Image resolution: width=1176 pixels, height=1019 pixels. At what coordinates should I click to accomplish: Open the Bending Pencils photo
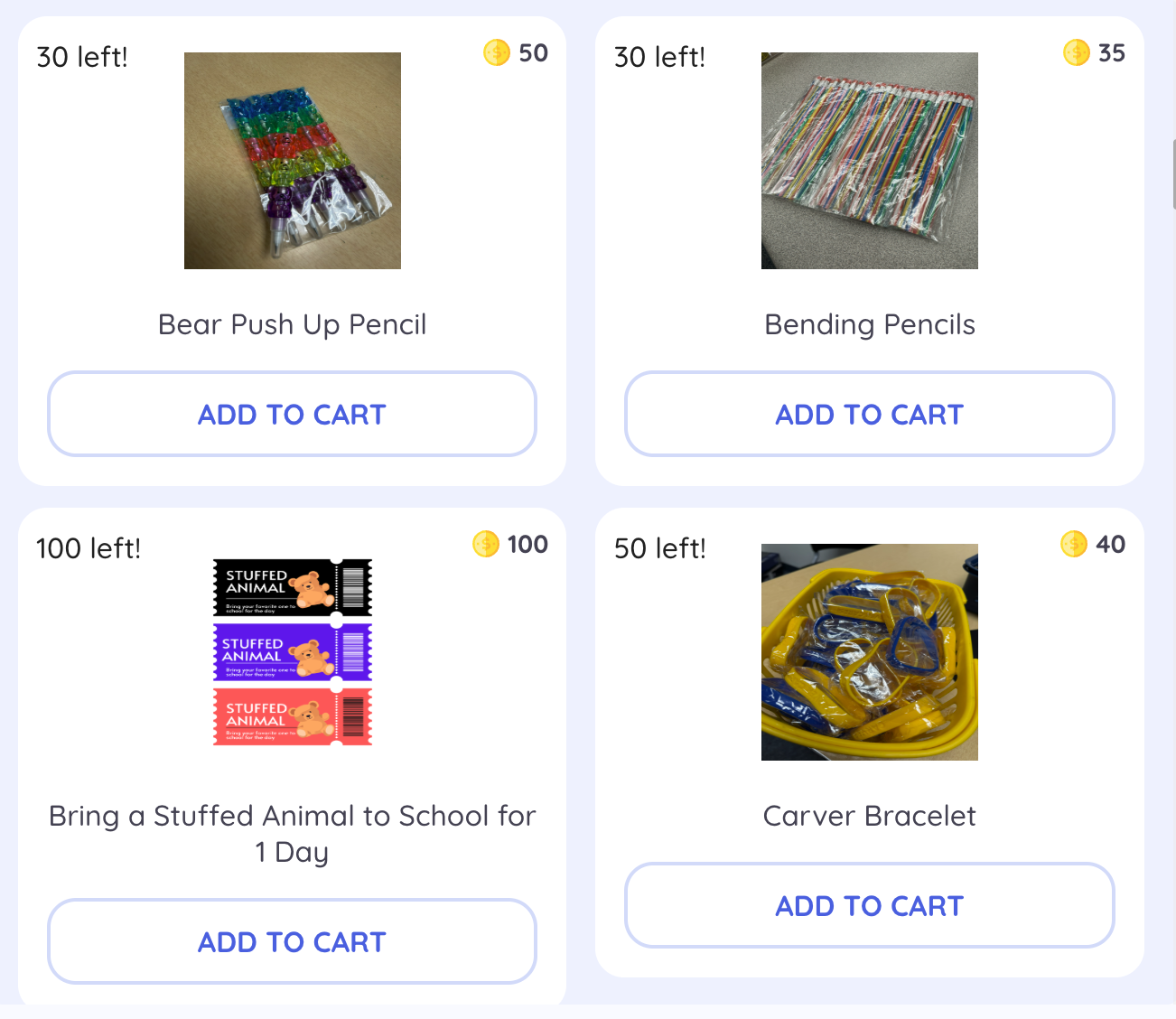tap(870, 161)
